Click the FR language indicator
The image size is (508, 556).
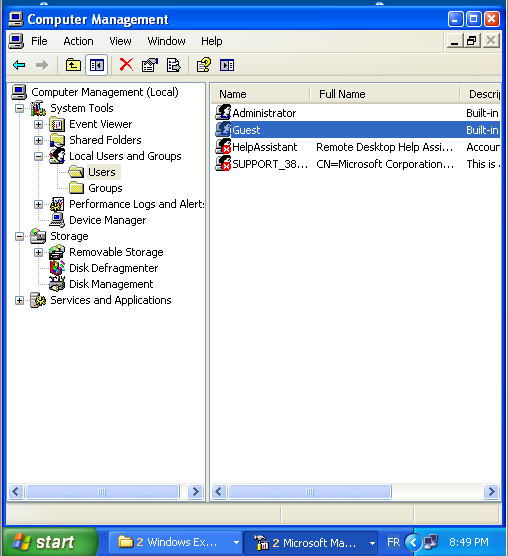pos(393,542)
